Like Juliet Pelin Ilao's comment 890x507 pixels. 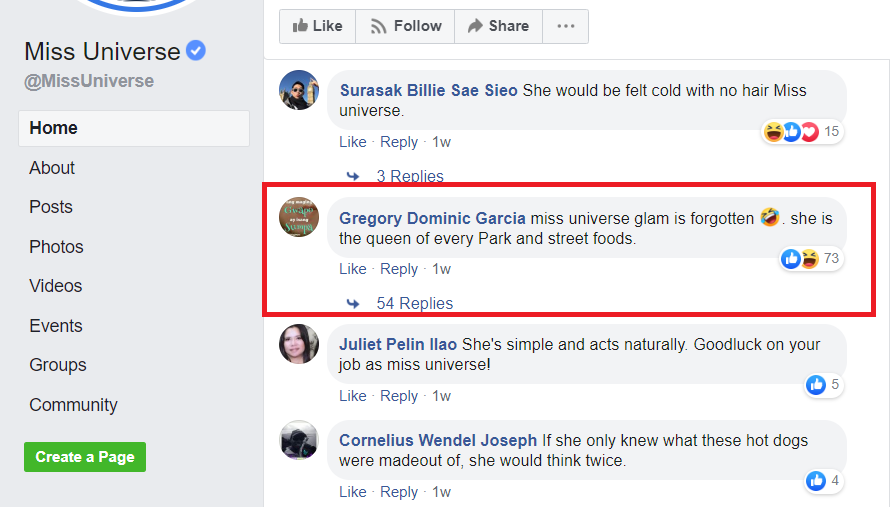tap(352, 396)
